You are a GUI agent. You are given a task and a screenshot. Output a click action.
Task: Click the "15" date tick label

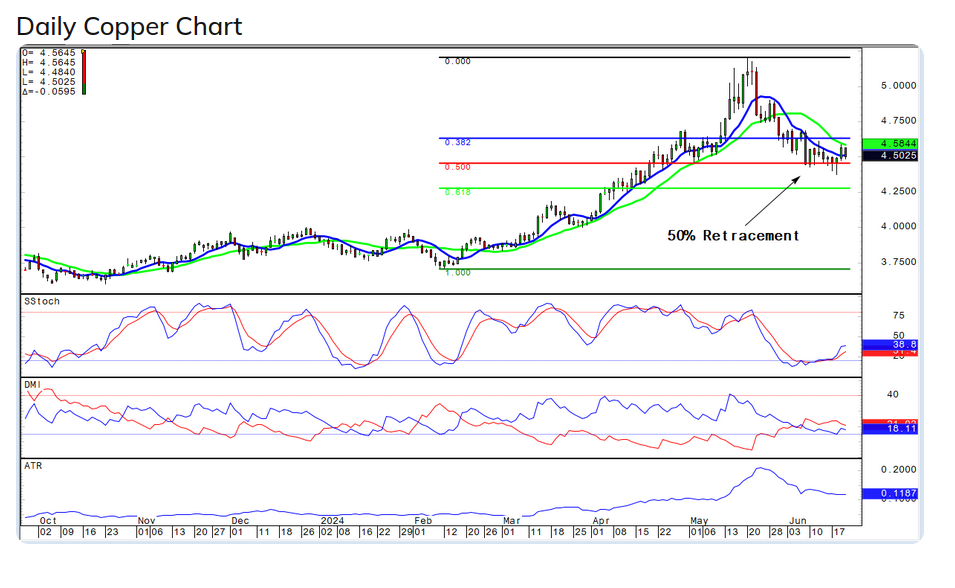(643, 533)
